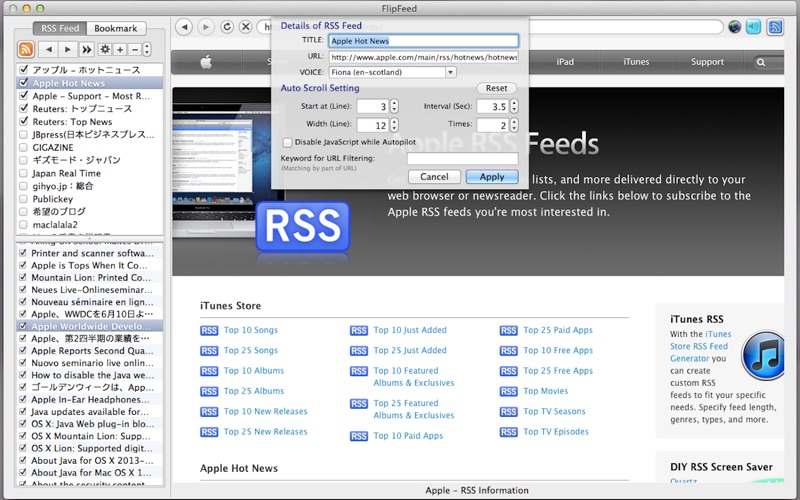
Task: Adjust Width (Line) stepper arrows
Action: pos(394,124)
